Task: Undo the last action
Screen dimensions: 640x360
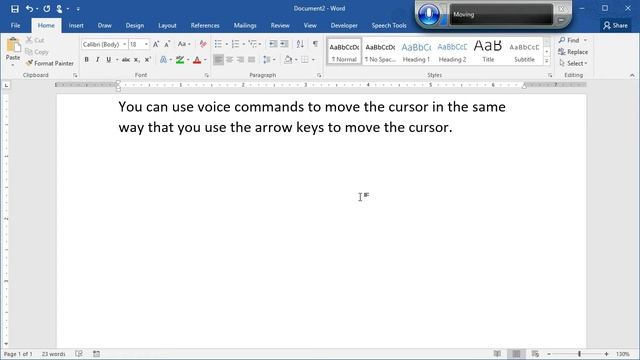Action: [x=29, y=9]
